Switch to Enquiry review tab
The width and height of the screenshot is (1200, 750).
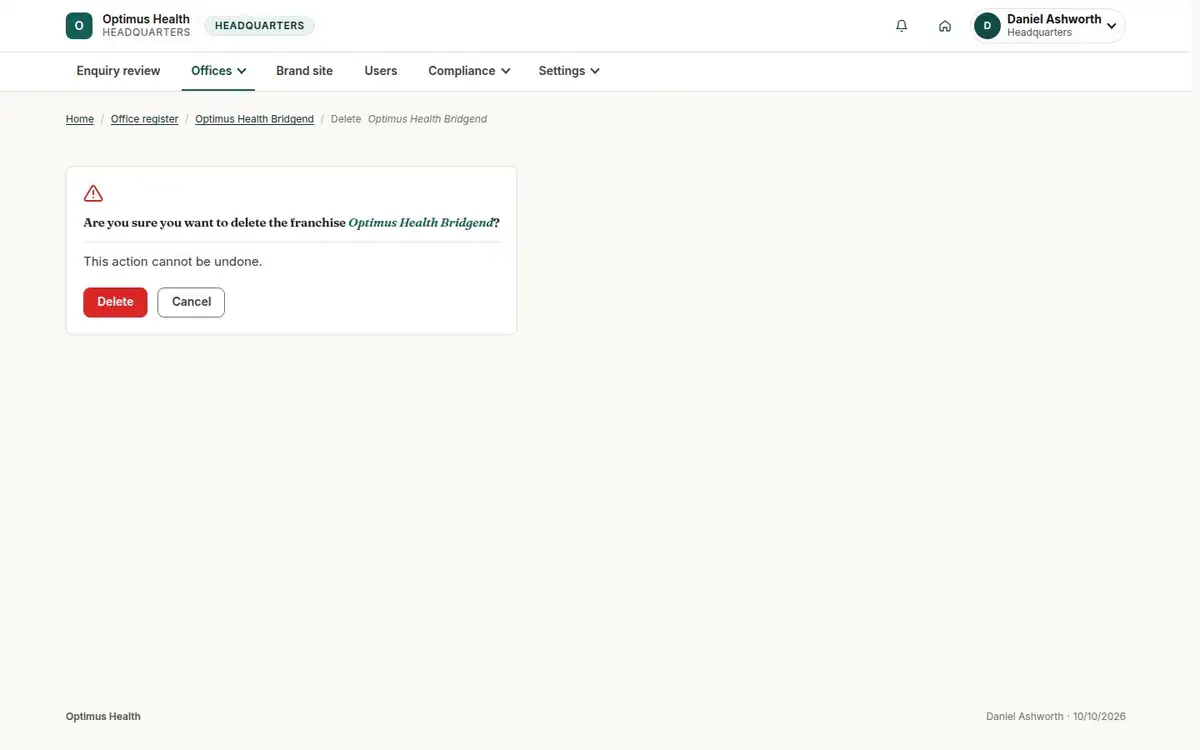tap(118, 71)
